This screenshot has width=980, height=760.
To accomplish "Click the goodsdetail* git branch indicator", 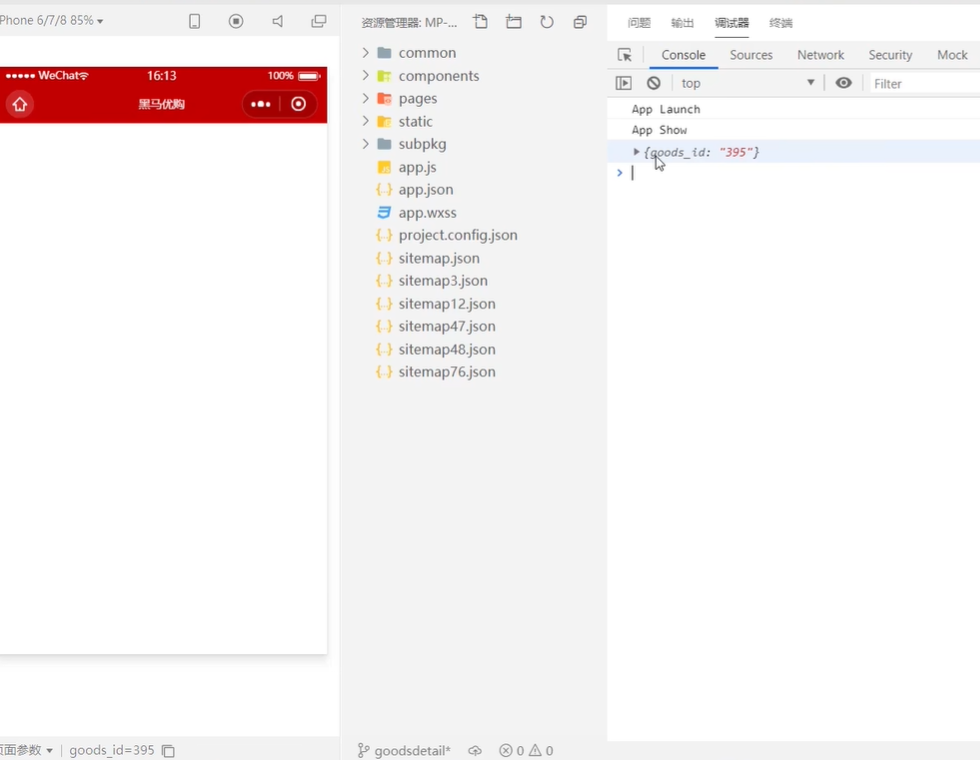I will 404,750.
